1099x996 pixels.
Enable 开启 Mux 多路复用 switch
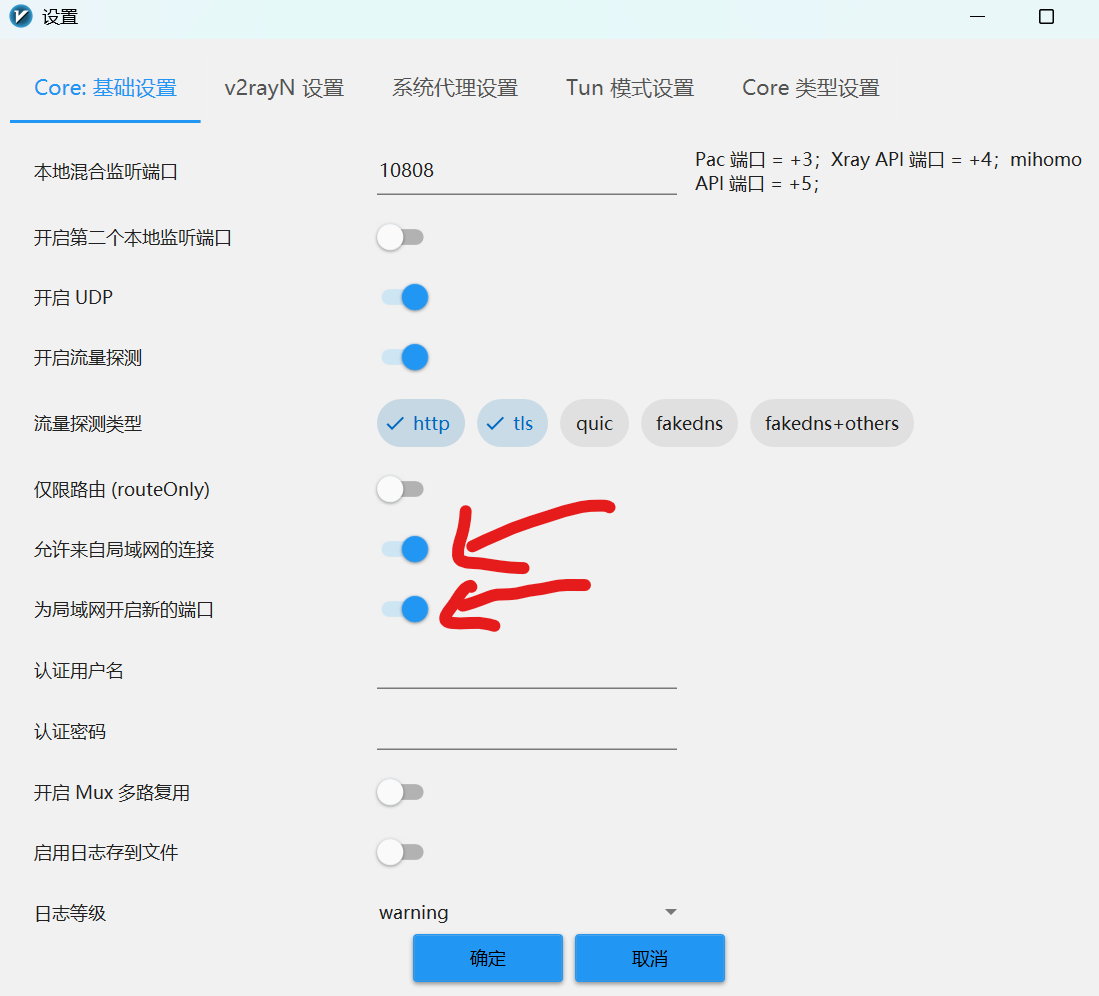coord(401,793)
